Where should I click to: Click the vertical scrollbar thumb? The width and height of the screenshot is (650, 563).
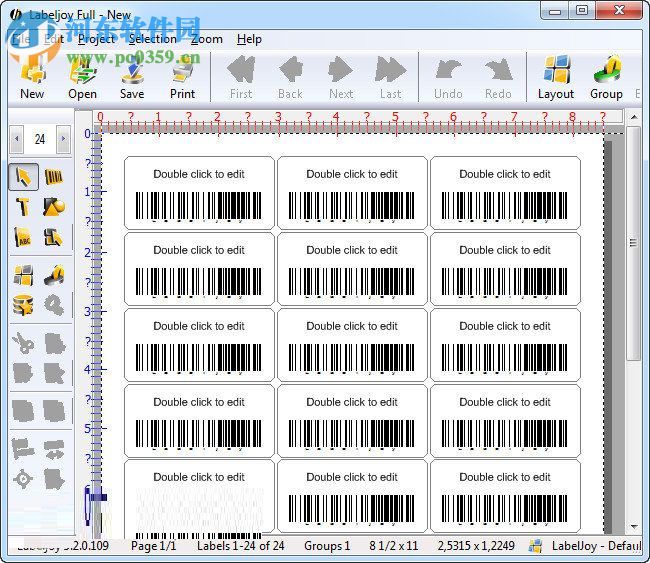pyautogui.click(x=633, y=243)
